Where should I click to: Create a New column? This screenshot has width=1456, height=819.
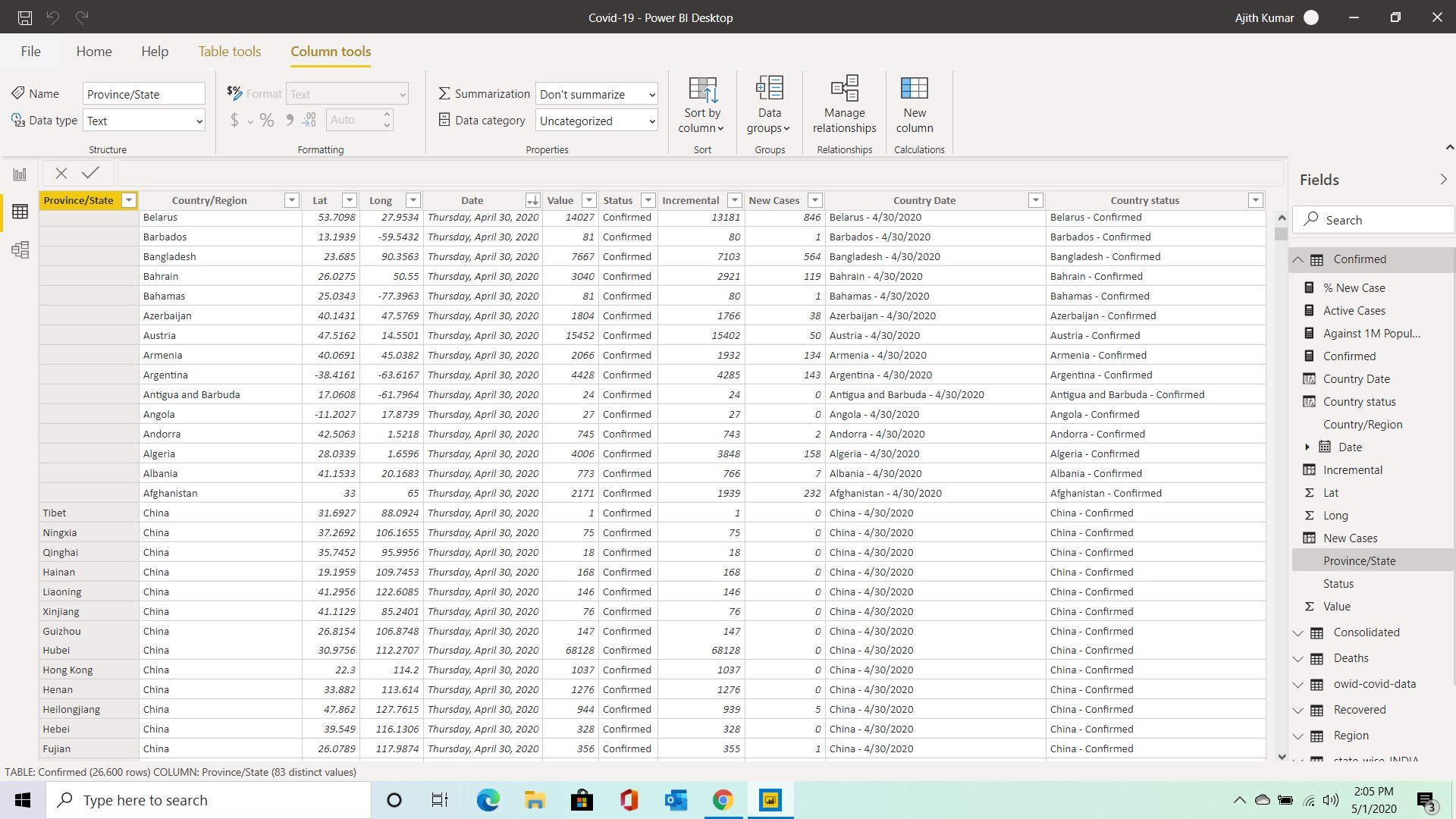(x=914, y=105)
